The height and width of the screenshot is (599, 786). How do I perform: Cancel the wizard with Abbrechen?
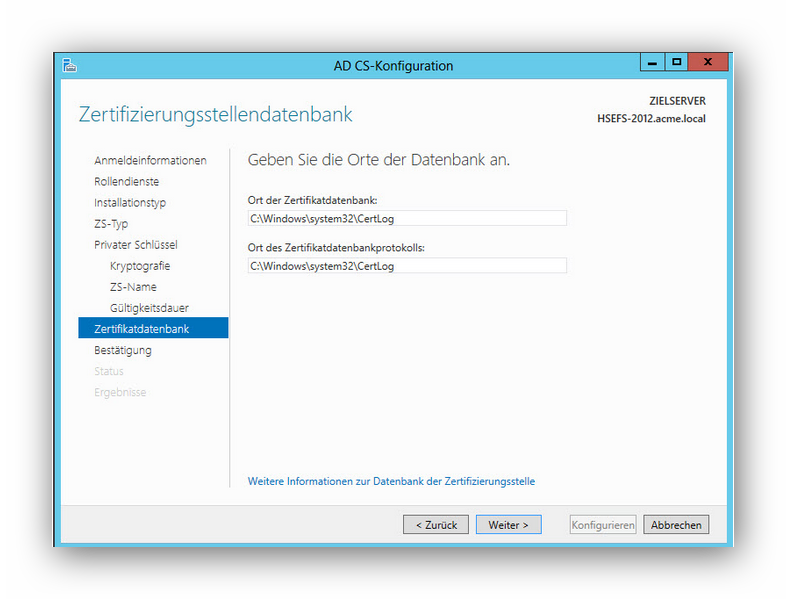(676, 525)
